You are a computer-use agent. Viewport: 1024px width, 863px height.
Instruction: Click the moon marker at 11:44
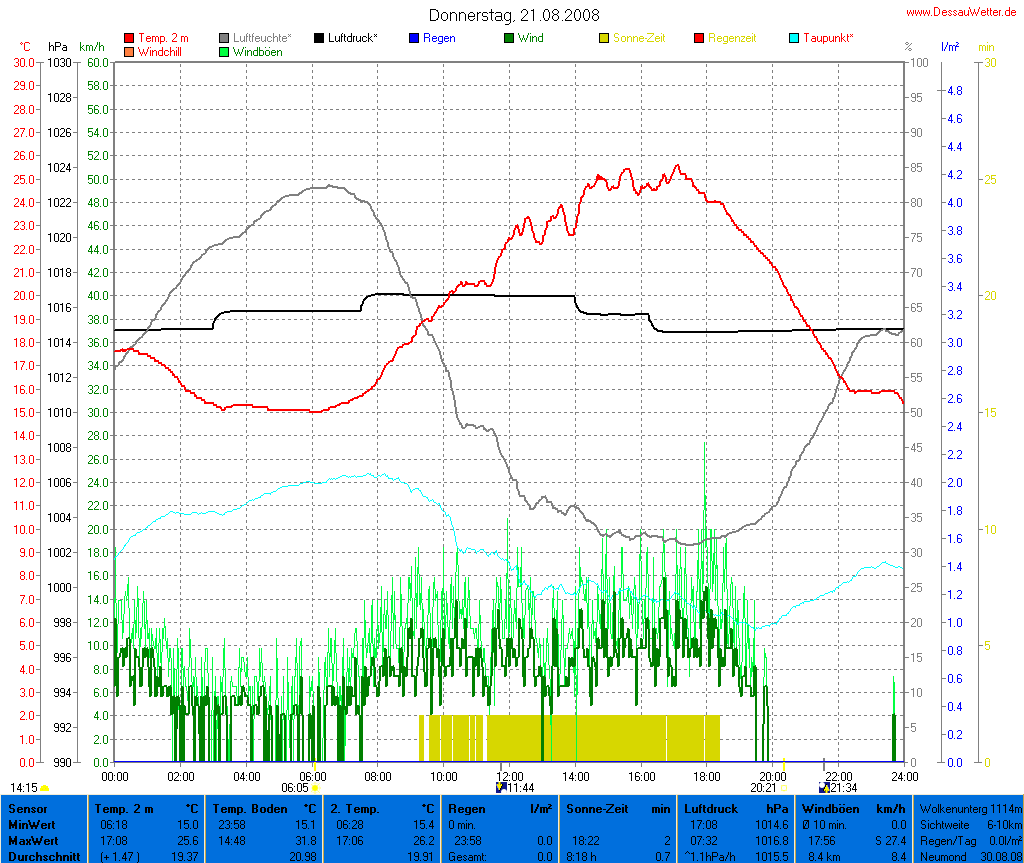click(502, 788)
